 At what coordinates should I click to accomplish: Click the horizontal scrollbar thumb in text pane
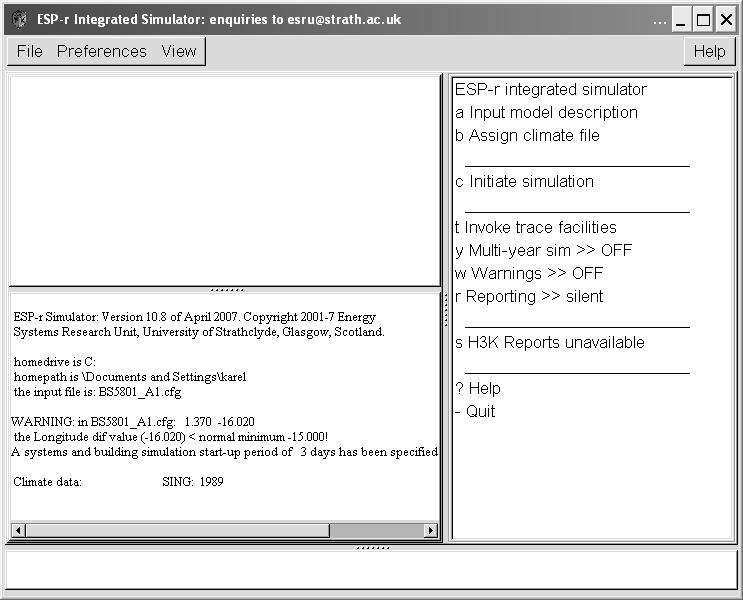tap(177, 530)
